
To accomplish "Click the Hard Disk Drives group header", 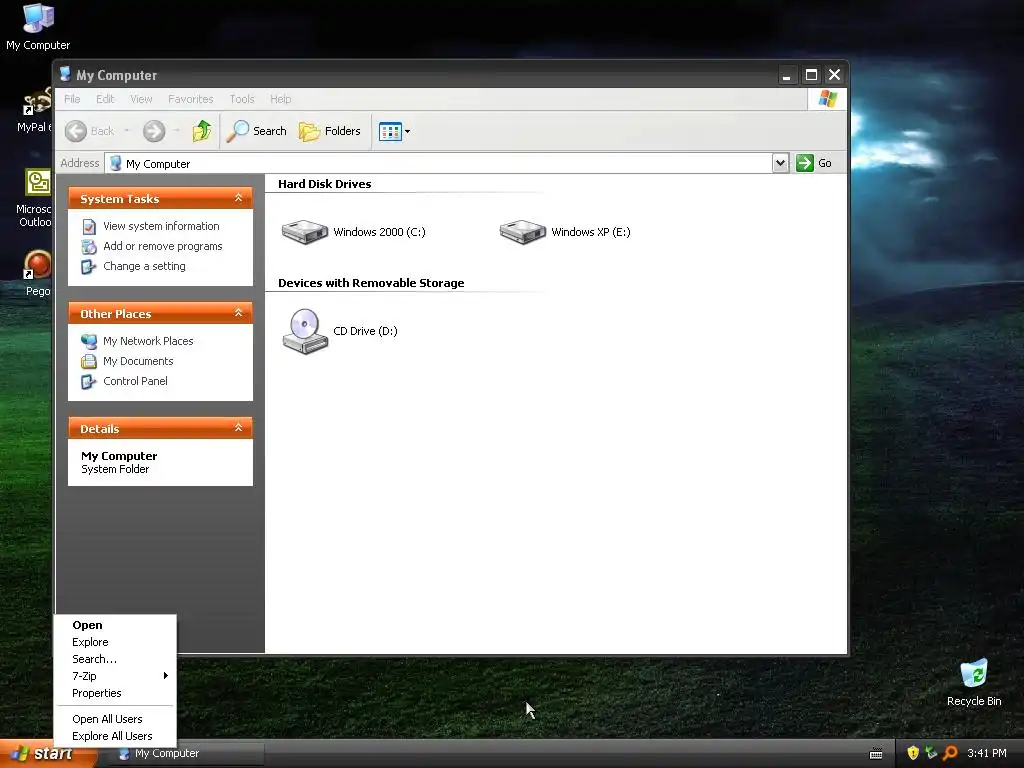I will click(325, 184).
